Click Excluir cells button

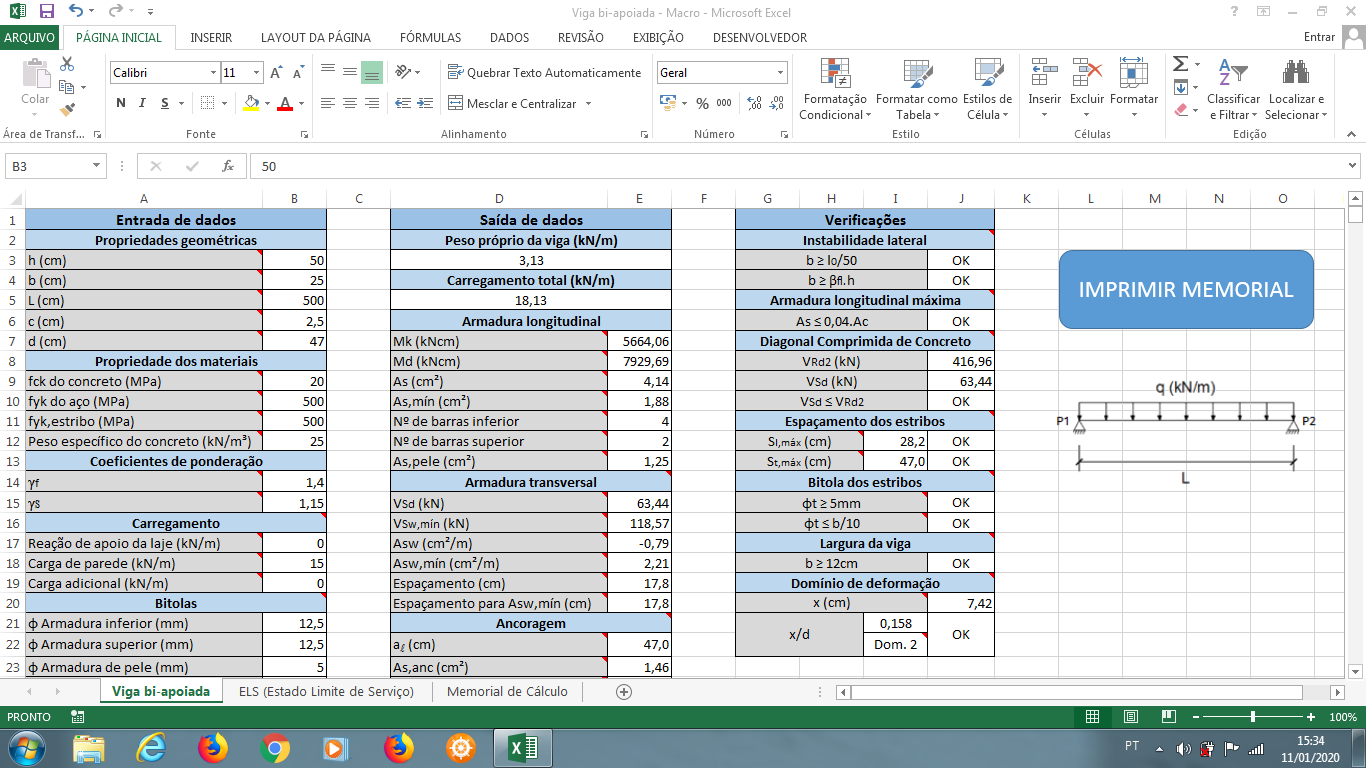click(x=1087, y=89)
